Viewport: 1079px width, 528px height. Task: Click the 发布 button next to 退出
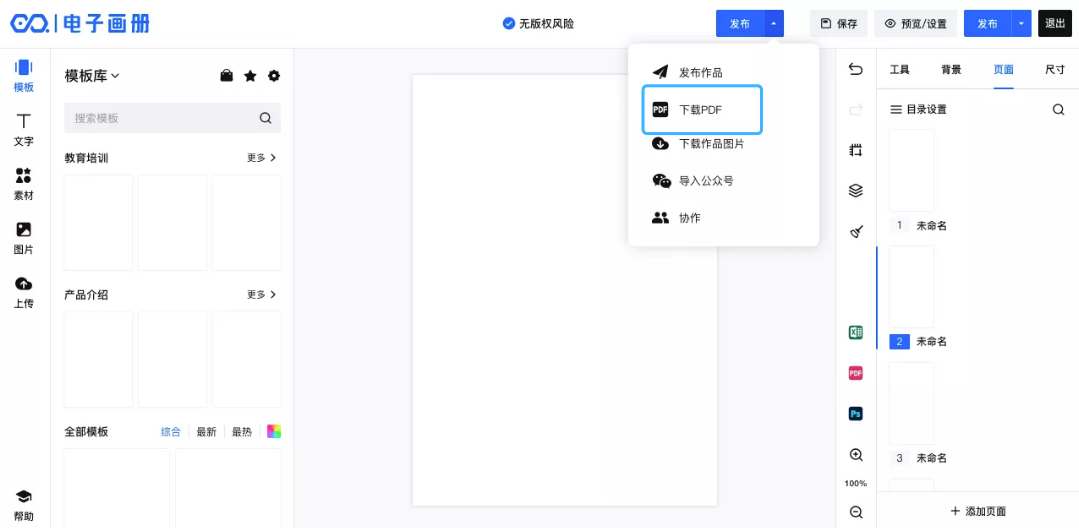(x=987, y=23)
